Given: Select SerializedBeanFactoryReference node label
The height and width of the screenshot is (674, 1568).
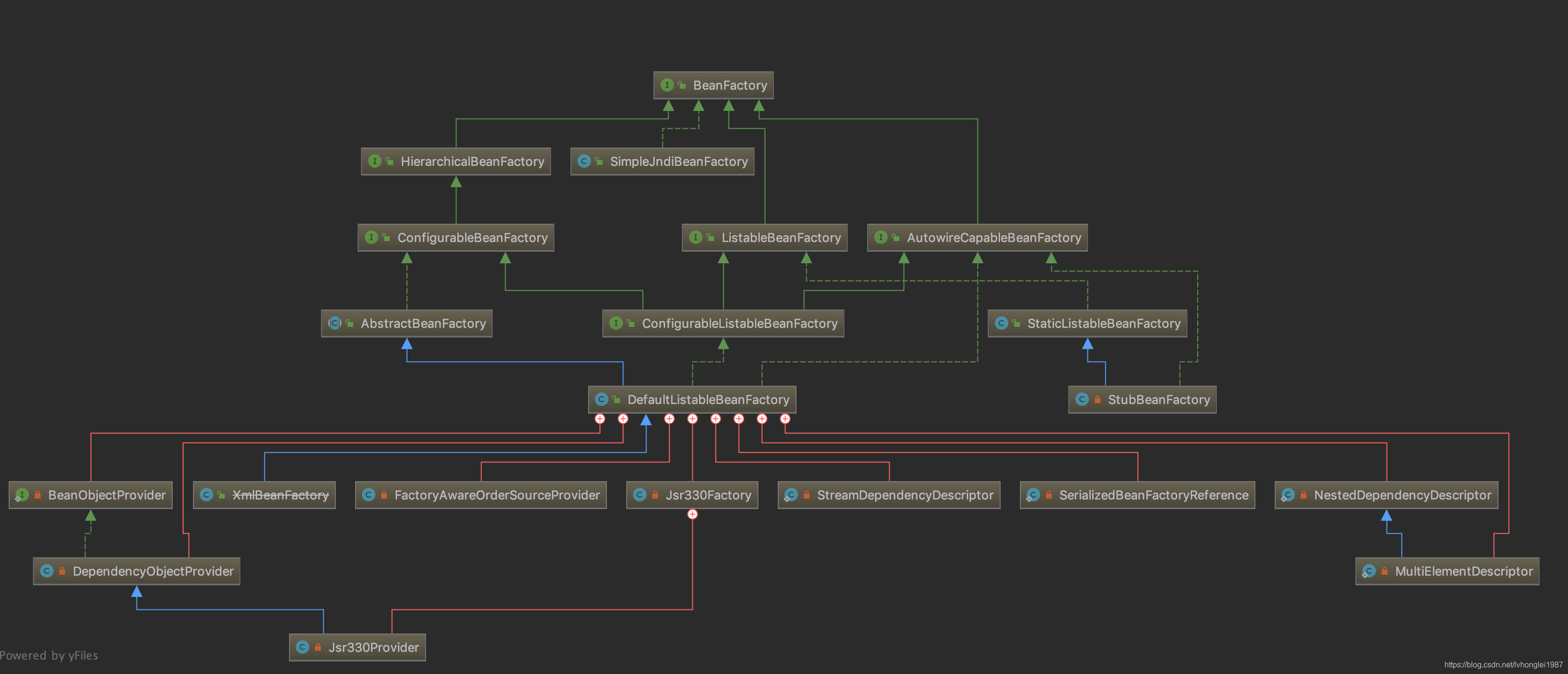Looking at the screenshot, I should (x=1154, y=495).
